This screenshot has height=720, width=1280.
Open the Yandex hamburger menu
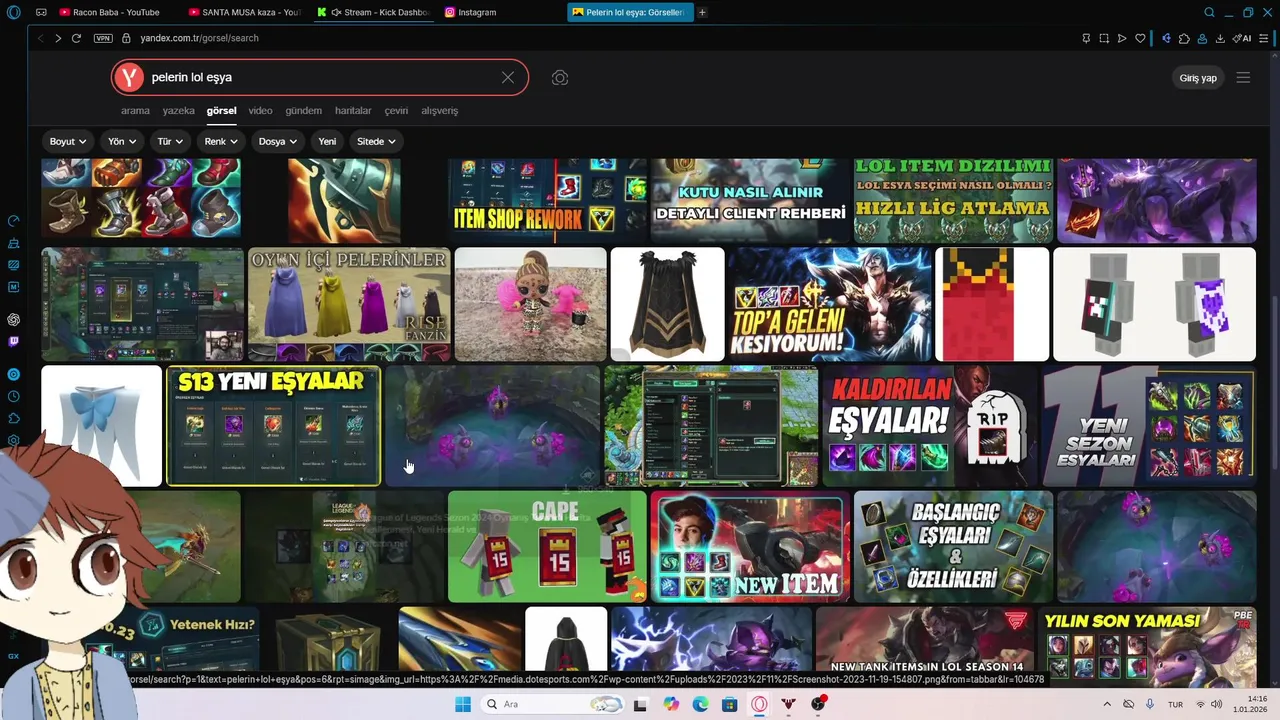point(1243,77)
